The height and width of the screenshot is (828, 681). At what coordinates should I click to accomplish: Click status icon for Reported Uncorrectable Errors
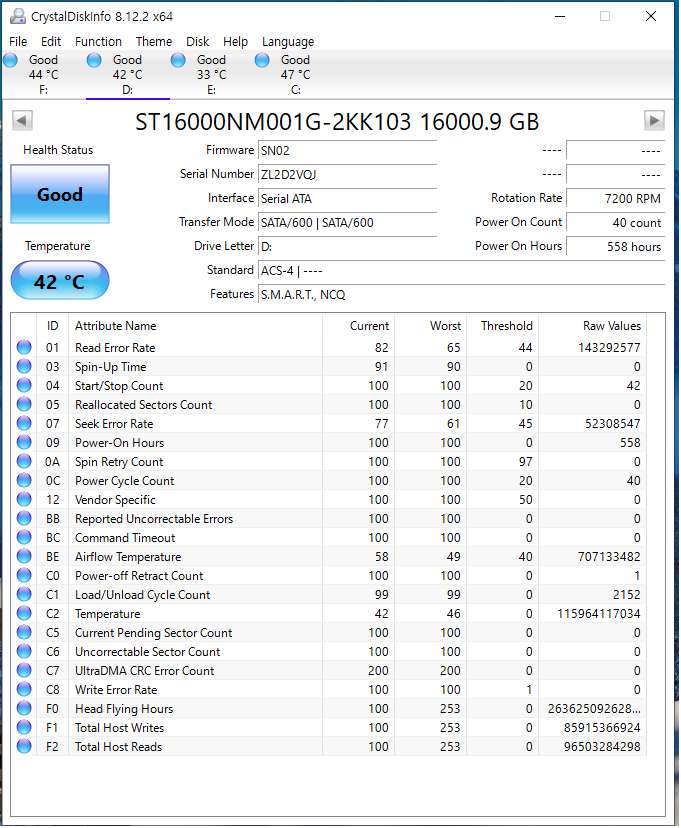click(24, 519)
